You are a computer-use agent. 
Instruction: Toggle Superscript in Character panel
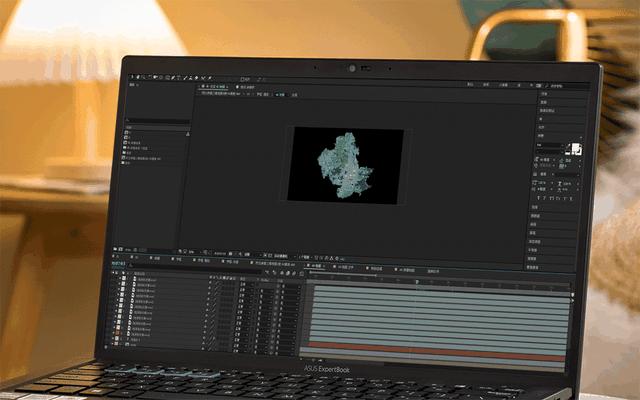pos(564,199)
